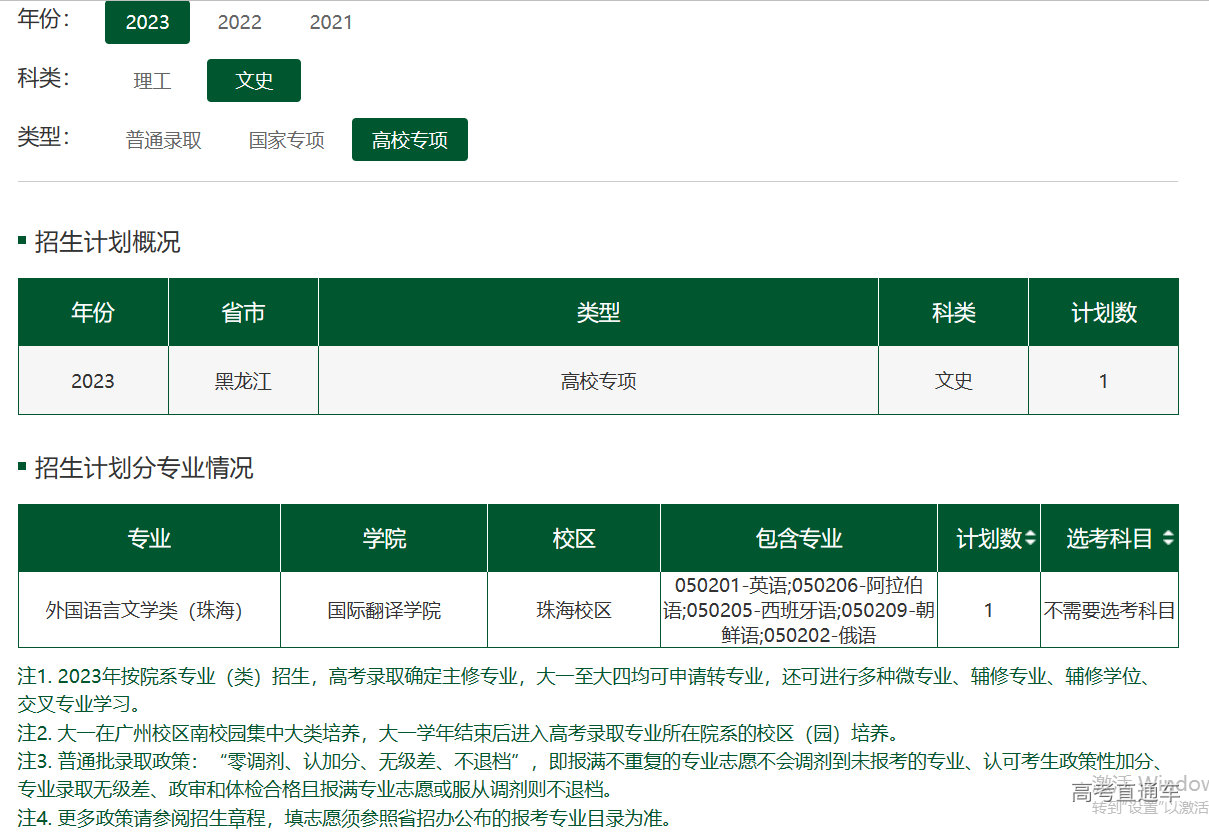Select the 2023 year option
Viewport: 1209px width, 832px height.
coord(147,22)
